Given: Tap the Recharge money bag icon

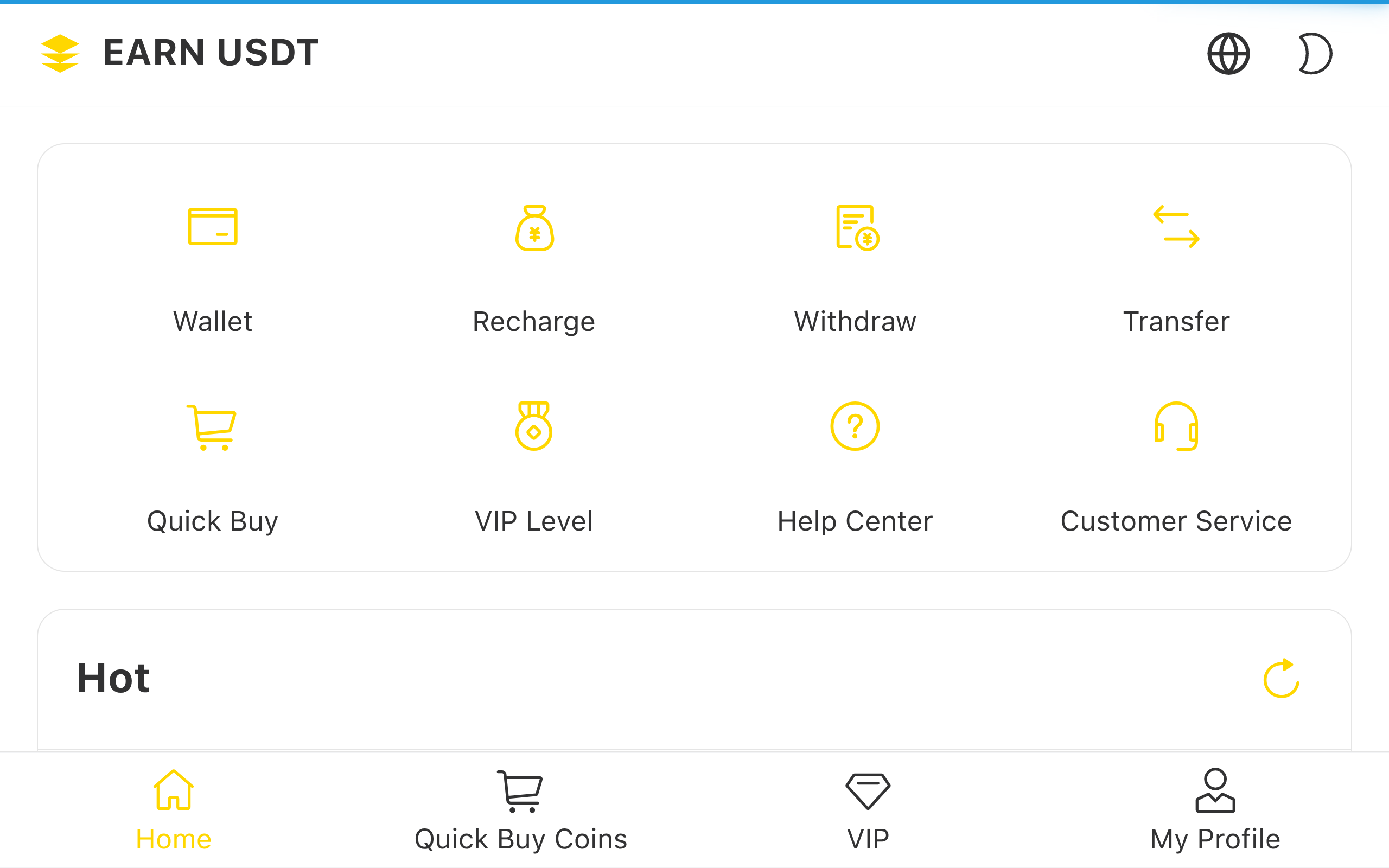Looking at the screenshot, I should pyautogui.click(x=534, y=228).
